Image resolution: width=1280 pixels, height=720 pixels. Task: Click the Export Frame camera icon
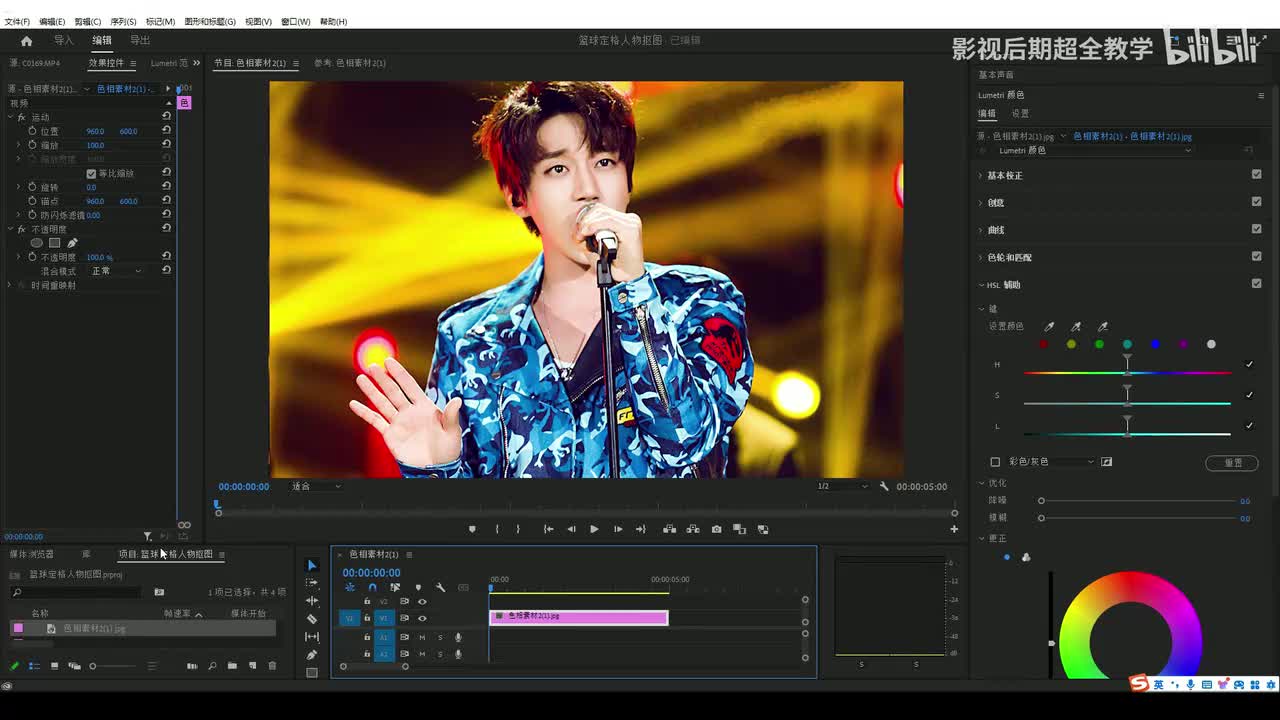(x=716, y=529)
